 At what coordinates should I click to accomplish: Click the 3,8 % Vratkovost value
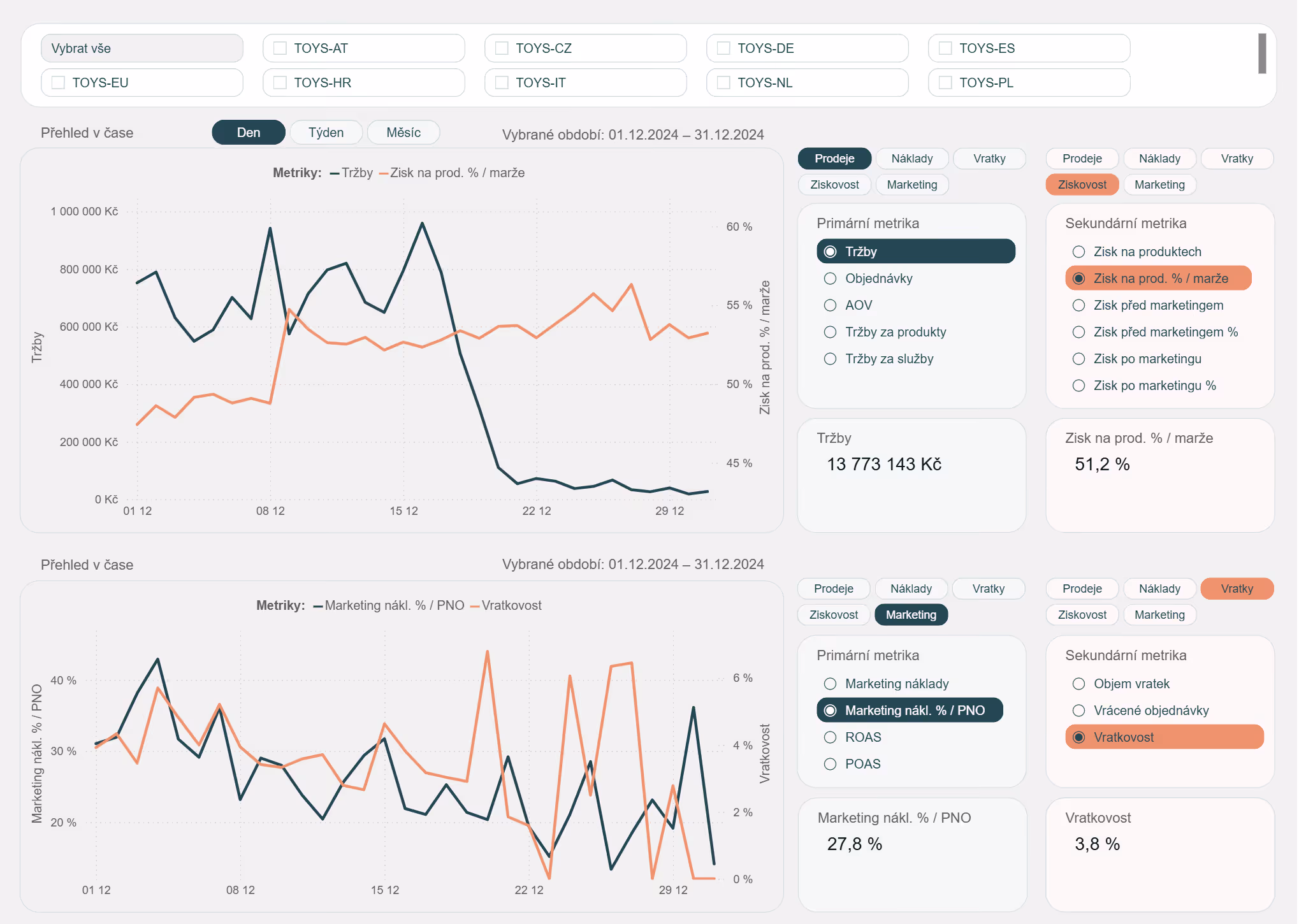pyautogui.click(x=1097, y=844)
